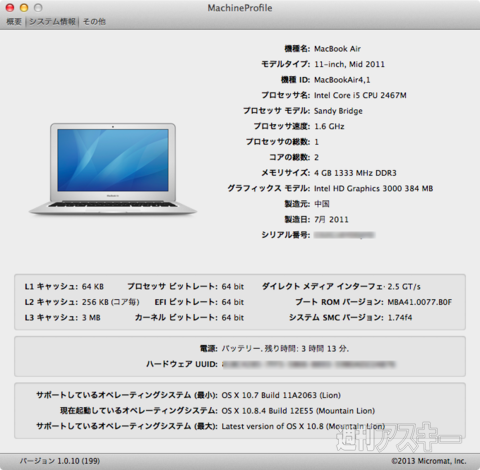Select the L1 cache value 64 KB
Image resolution: width=480 pixels, height=470 pixels.
[x=93, y=287]
